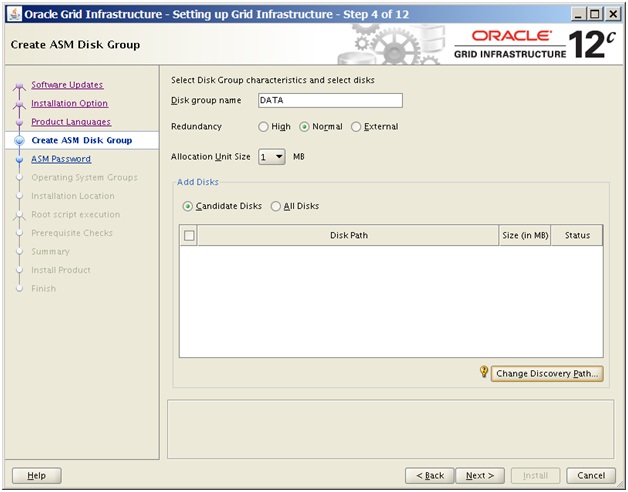Proceed with the Next button
628x492 pixels.
pyautogui.click(x=480, y=476)
